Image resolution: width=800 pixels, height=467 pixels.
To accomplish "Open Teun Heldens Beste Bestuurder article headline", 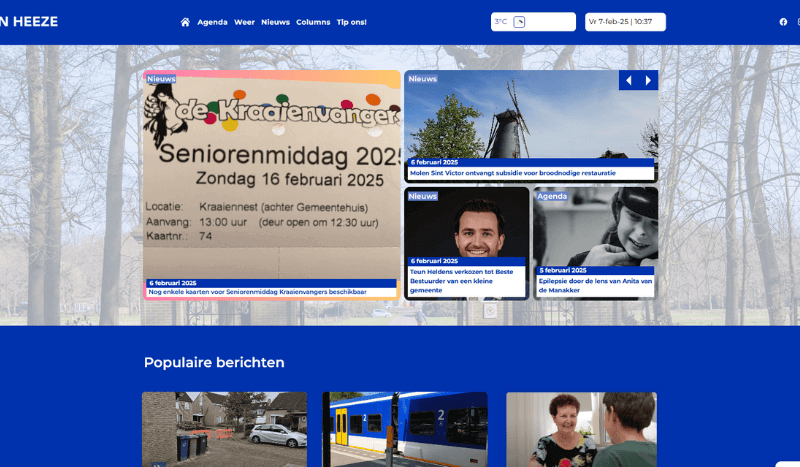I will point(462,281).
